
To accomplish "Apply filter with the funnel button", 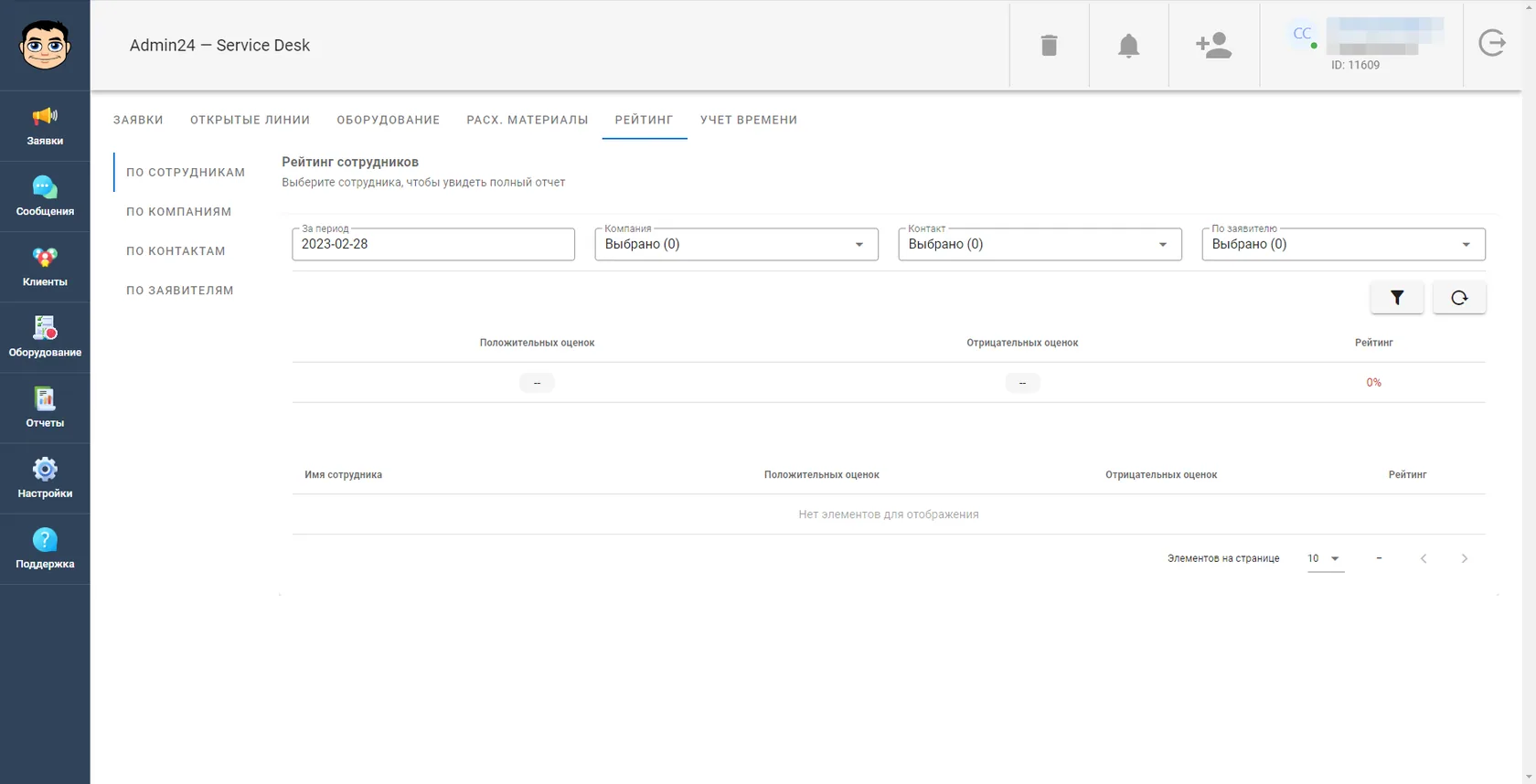I will [1397, 297].
